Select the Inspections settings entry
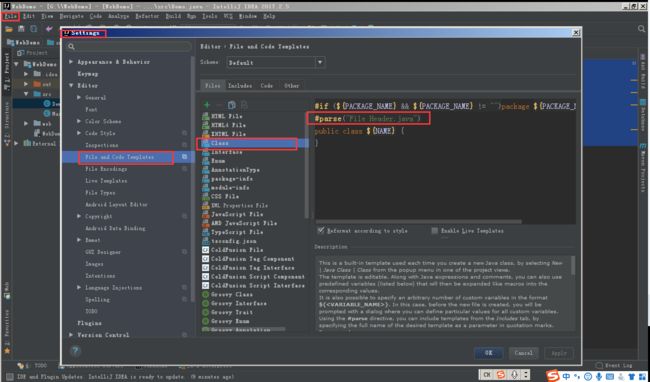Viewport: 650px width, 382px height. click(x=102, y=145)
